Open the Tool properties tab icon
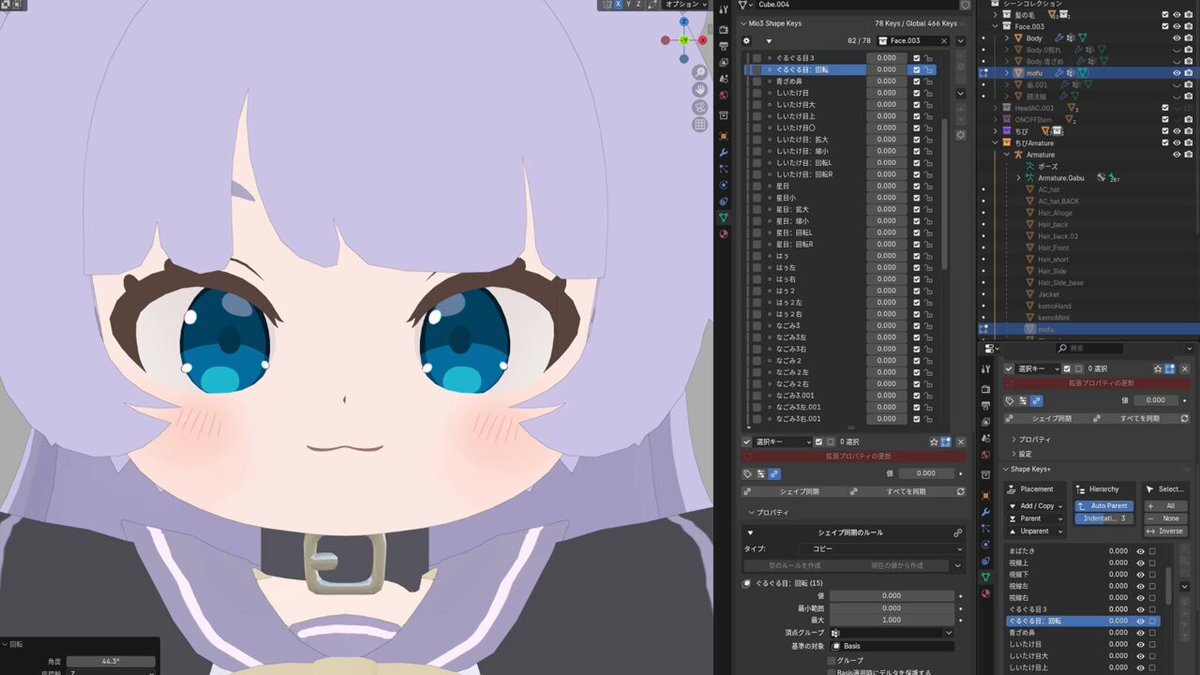 pyautogui.click(x=724, y=11)
